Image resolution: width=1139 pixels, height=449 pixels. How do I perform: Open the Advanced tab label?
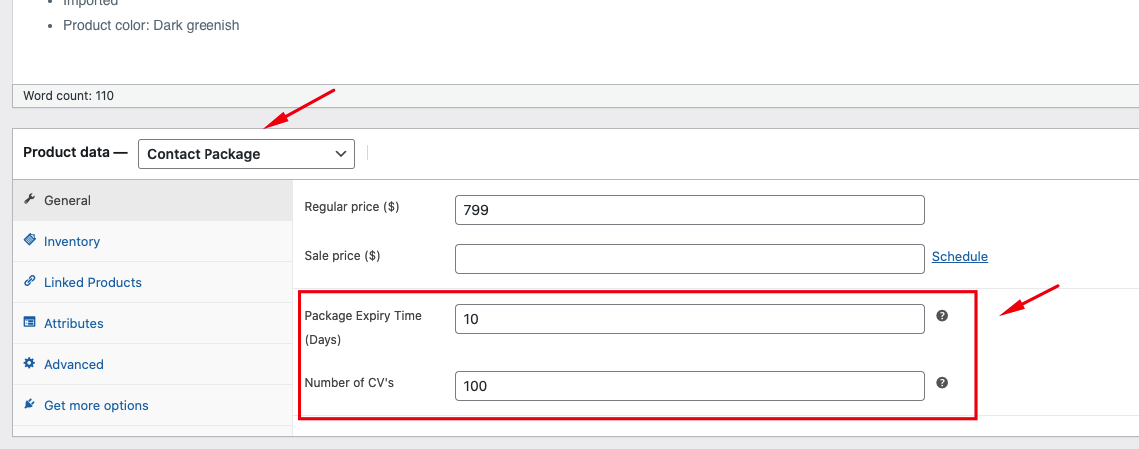point(74,364)
